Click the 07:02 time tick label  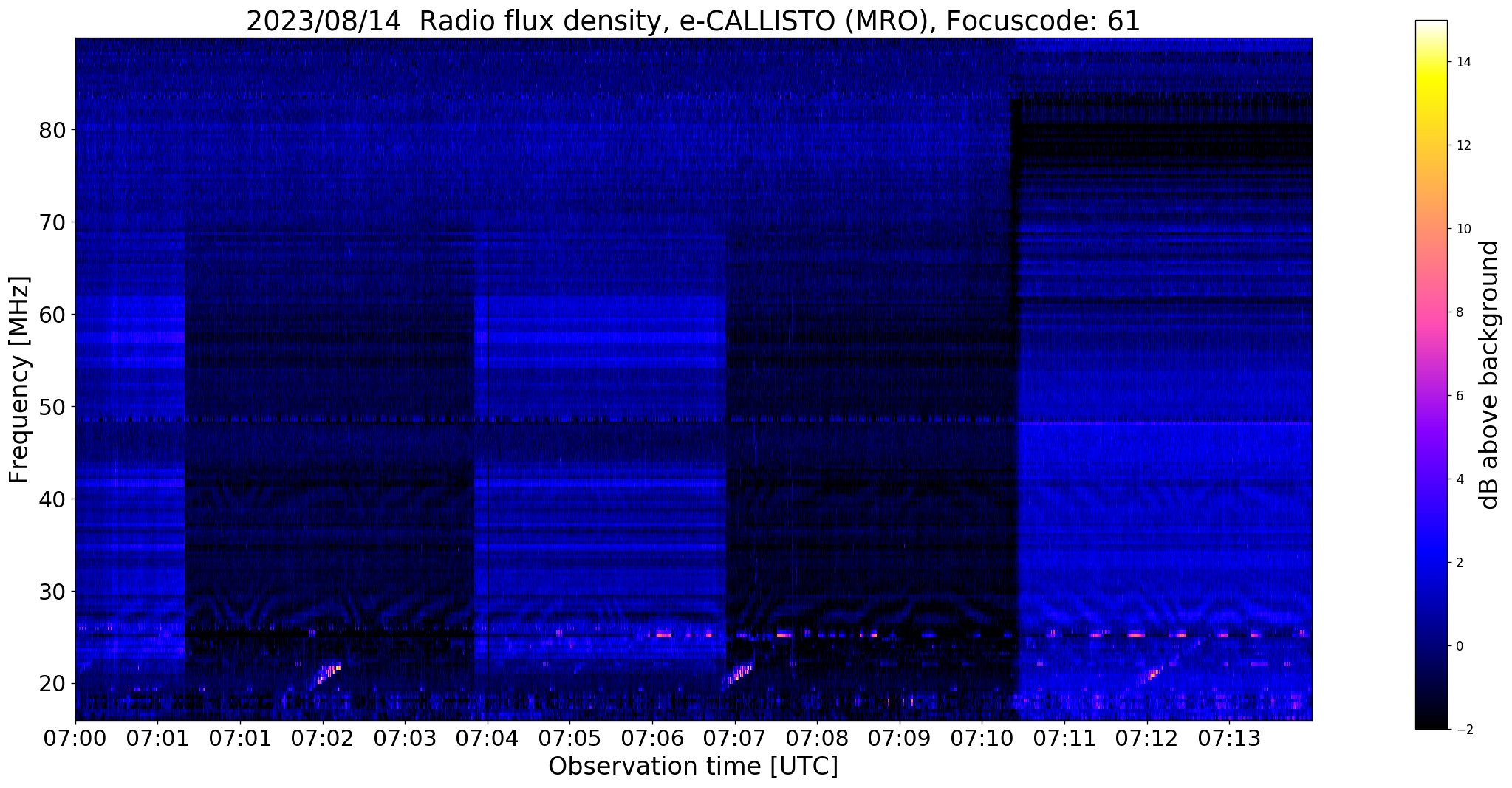323,739
